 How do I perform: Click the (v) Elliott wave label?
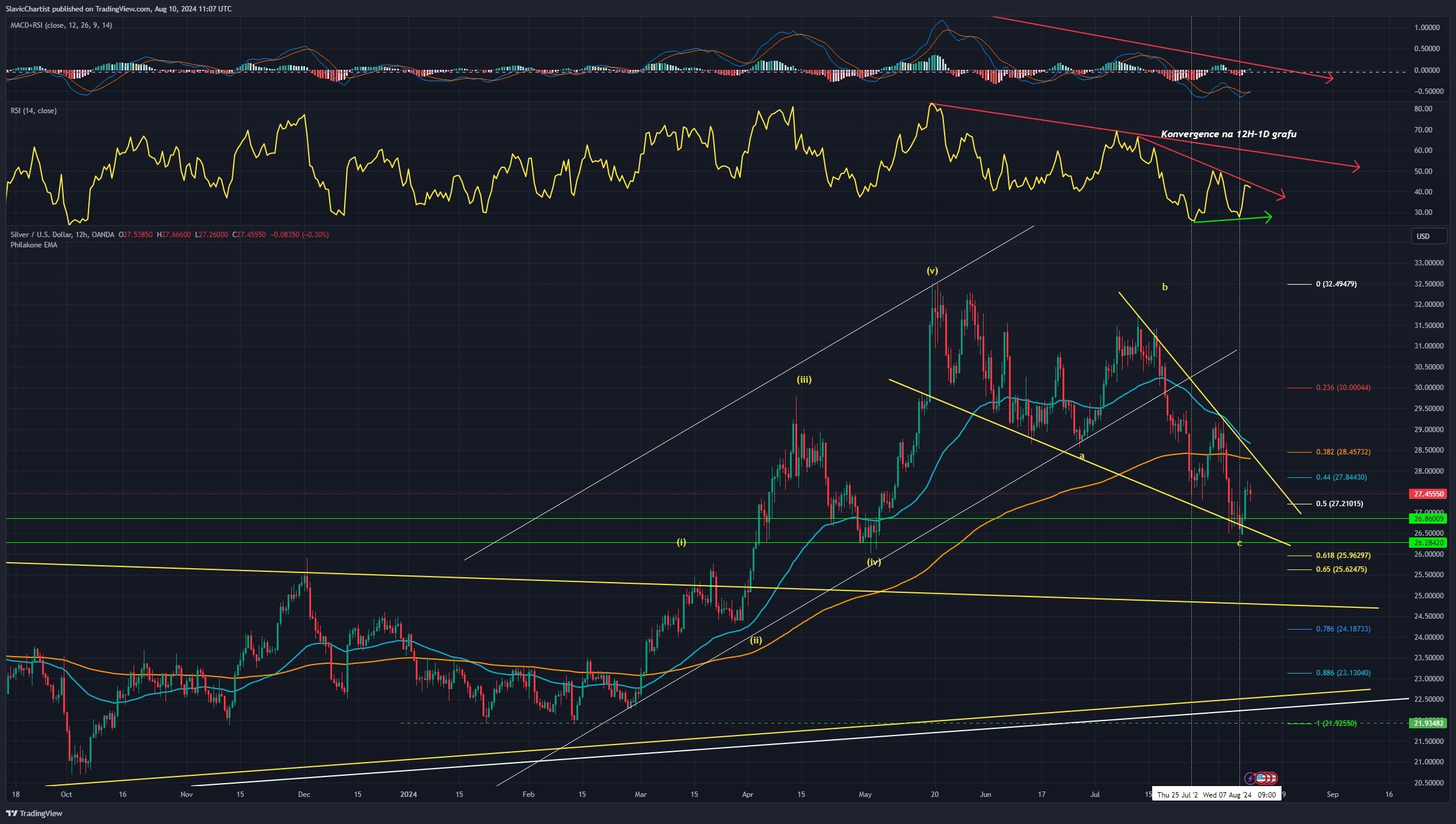point(932,271)
